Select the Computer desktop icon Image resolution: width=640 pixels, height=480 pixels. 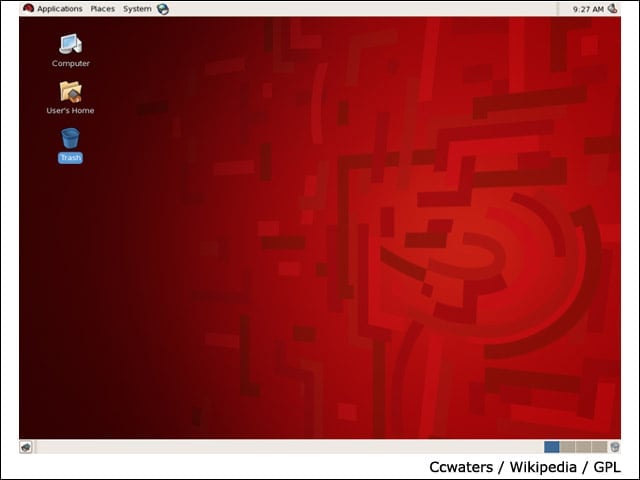(x=71, y=44)
